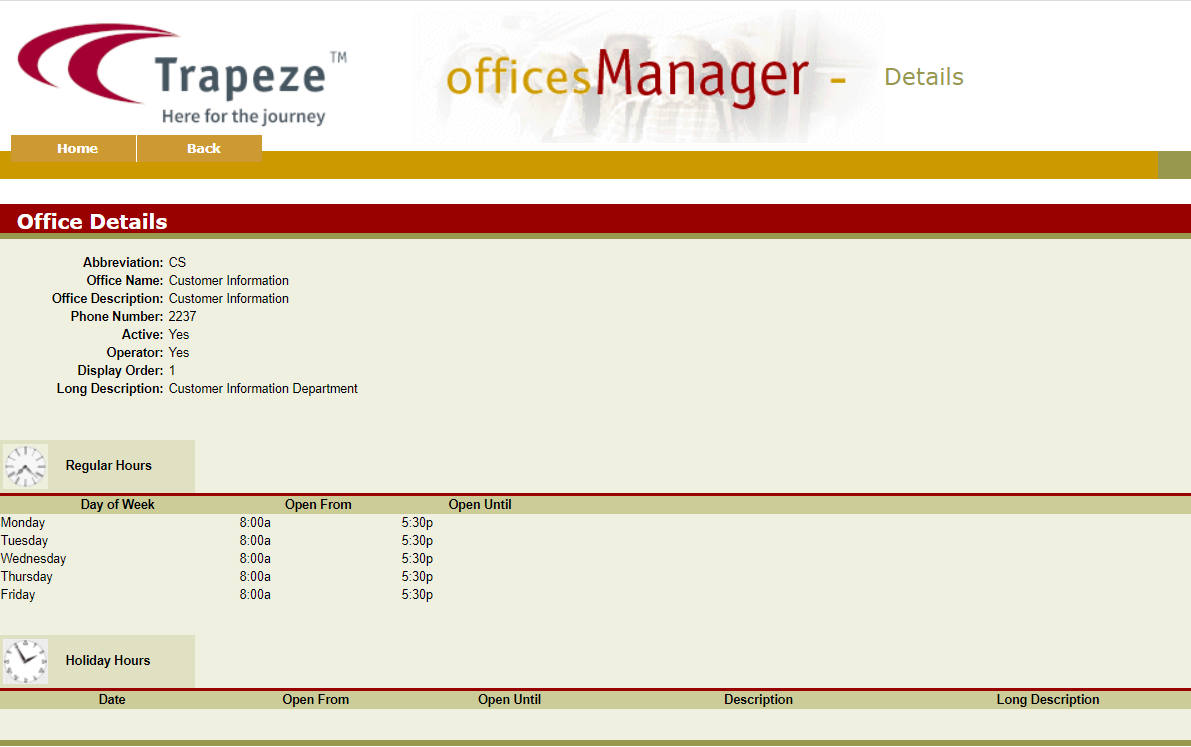
Task: Open the Regular Hours section header
Action: 108,465
